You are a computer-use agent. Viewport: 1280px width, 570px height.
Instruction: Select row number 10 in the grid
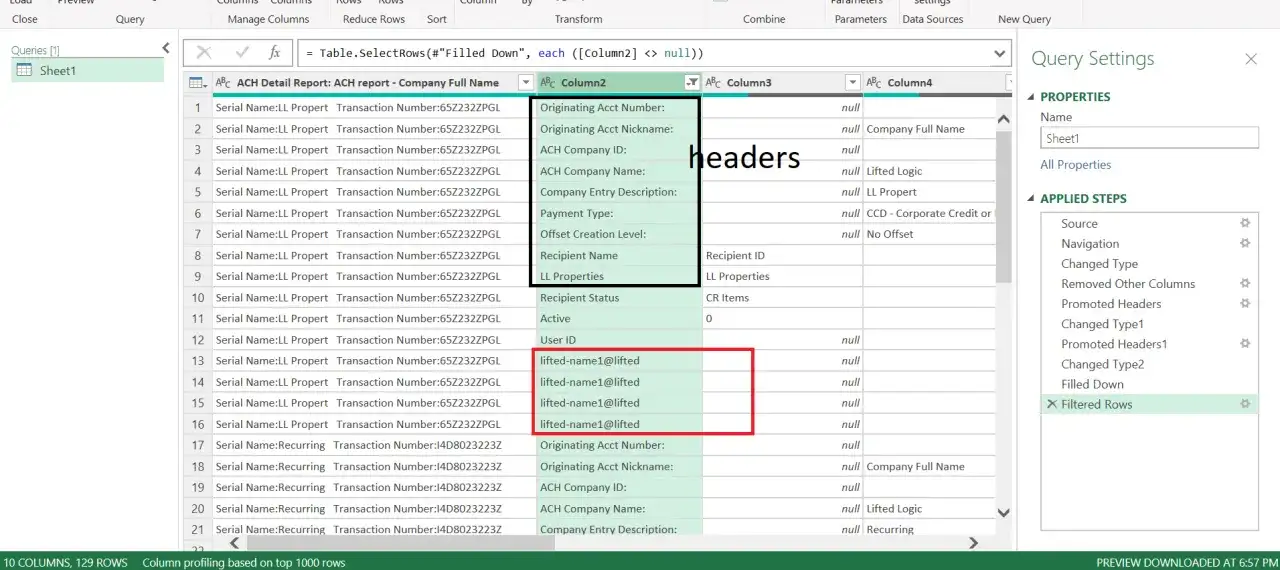(198, 298)
